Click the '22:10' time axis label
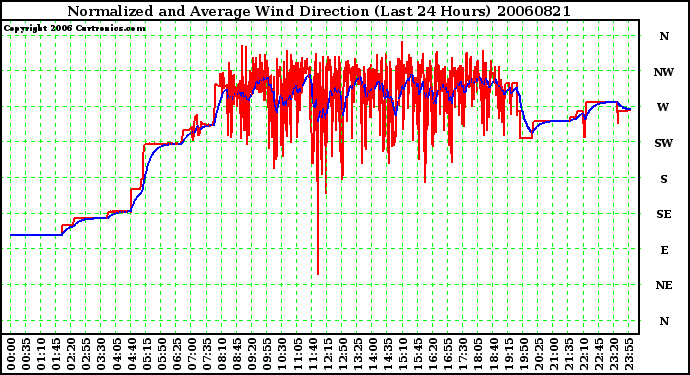 point(584,354)
